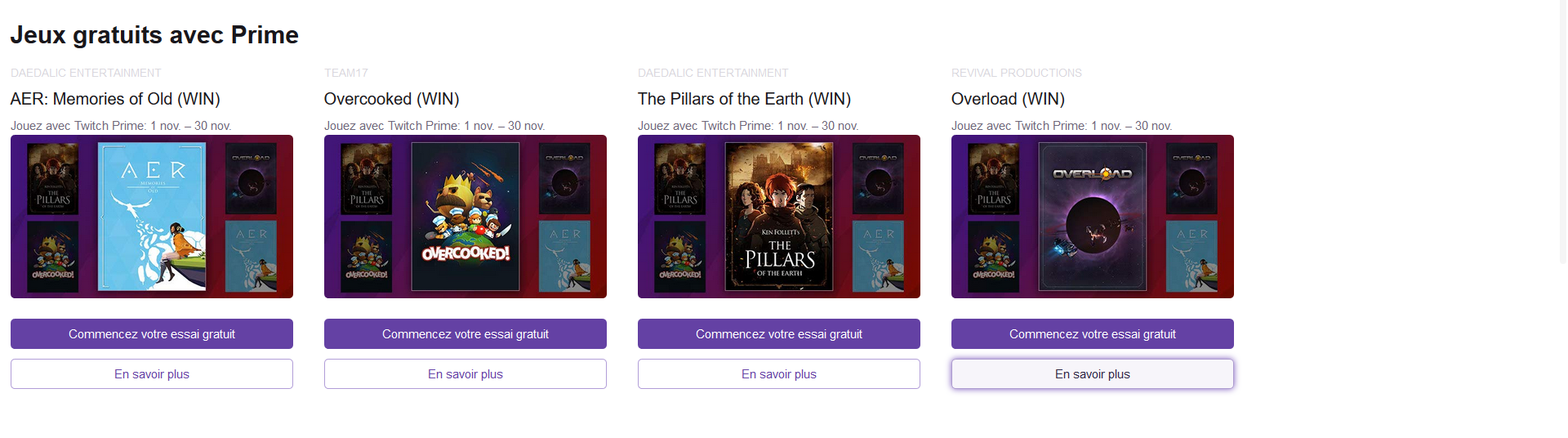Open the Overcooked (WIN) title link
Viewport: 1568px width, 438px height.
[x=391, y=99]
